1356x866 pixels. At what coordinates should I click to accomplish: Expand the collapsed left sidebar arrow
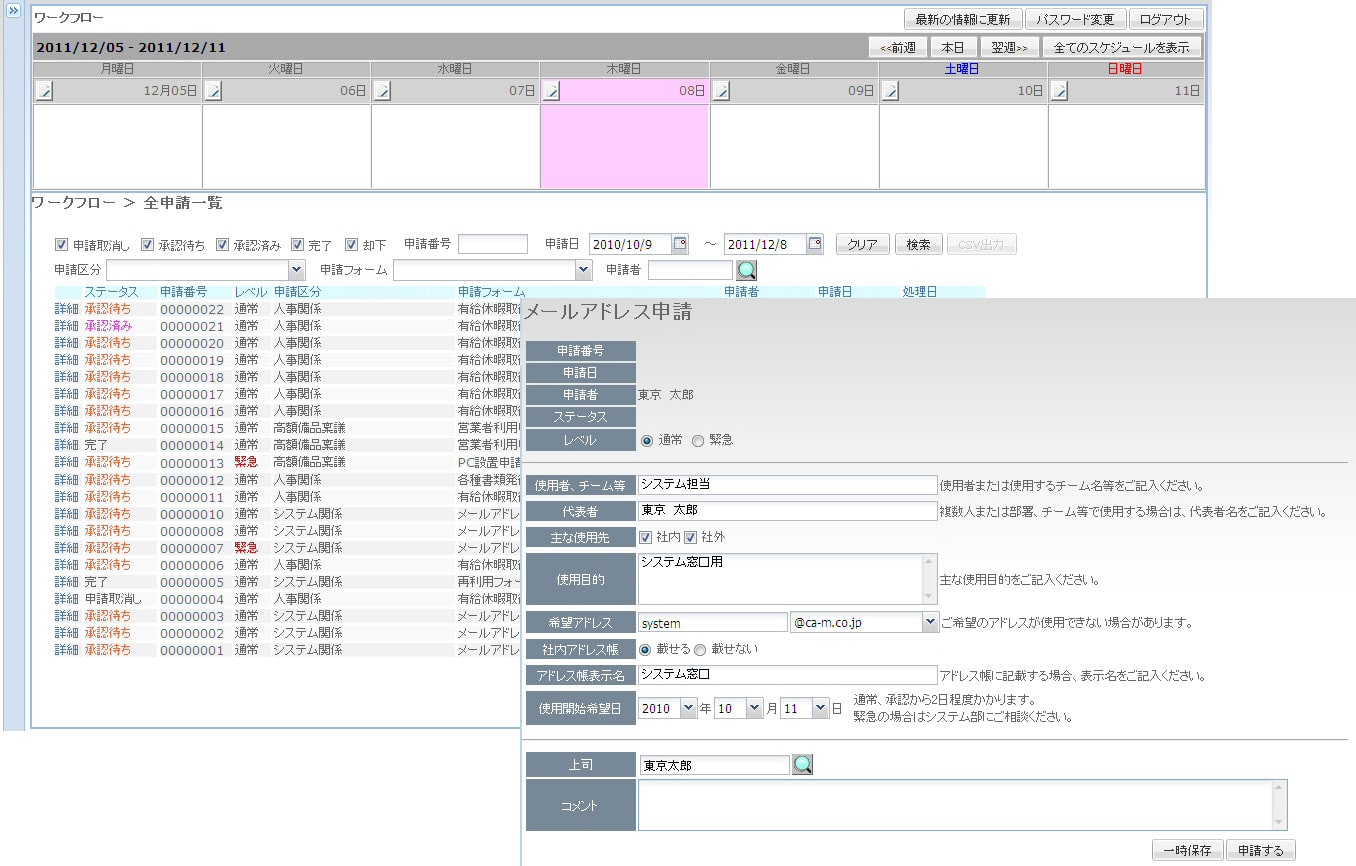(14, 11)
